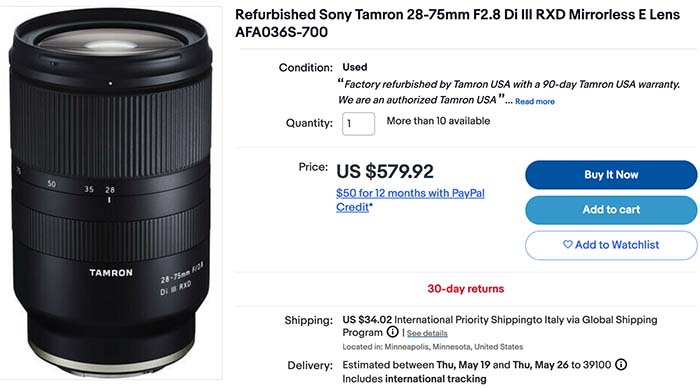Click the Used condition value

pos(355,67)
